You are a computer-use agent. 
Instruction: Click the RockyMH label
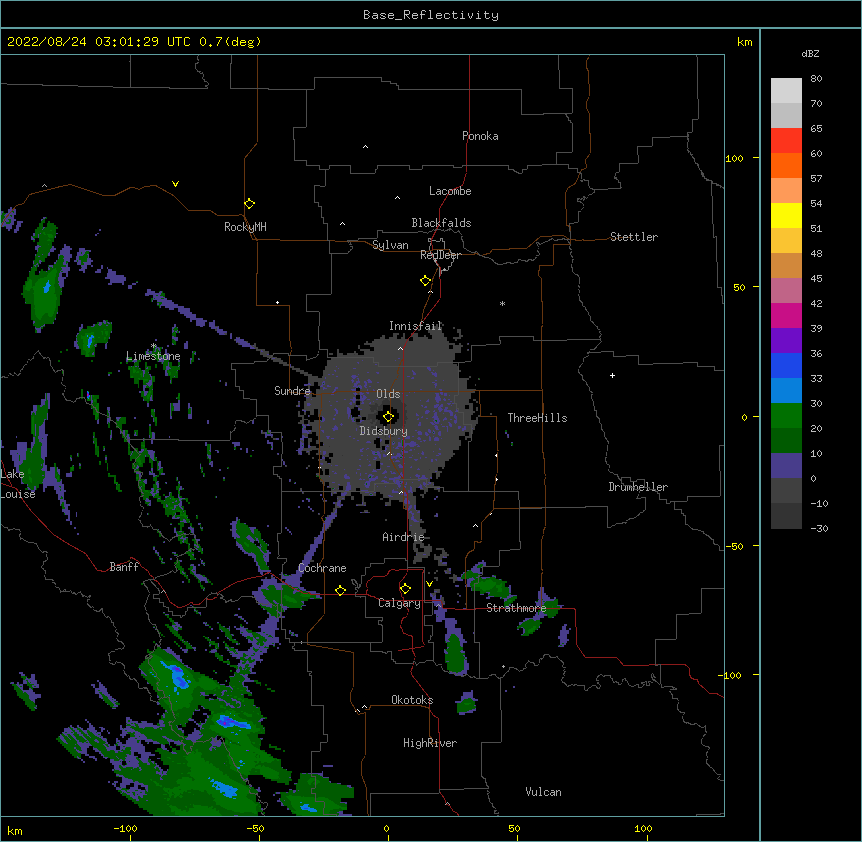click(245, 227)
